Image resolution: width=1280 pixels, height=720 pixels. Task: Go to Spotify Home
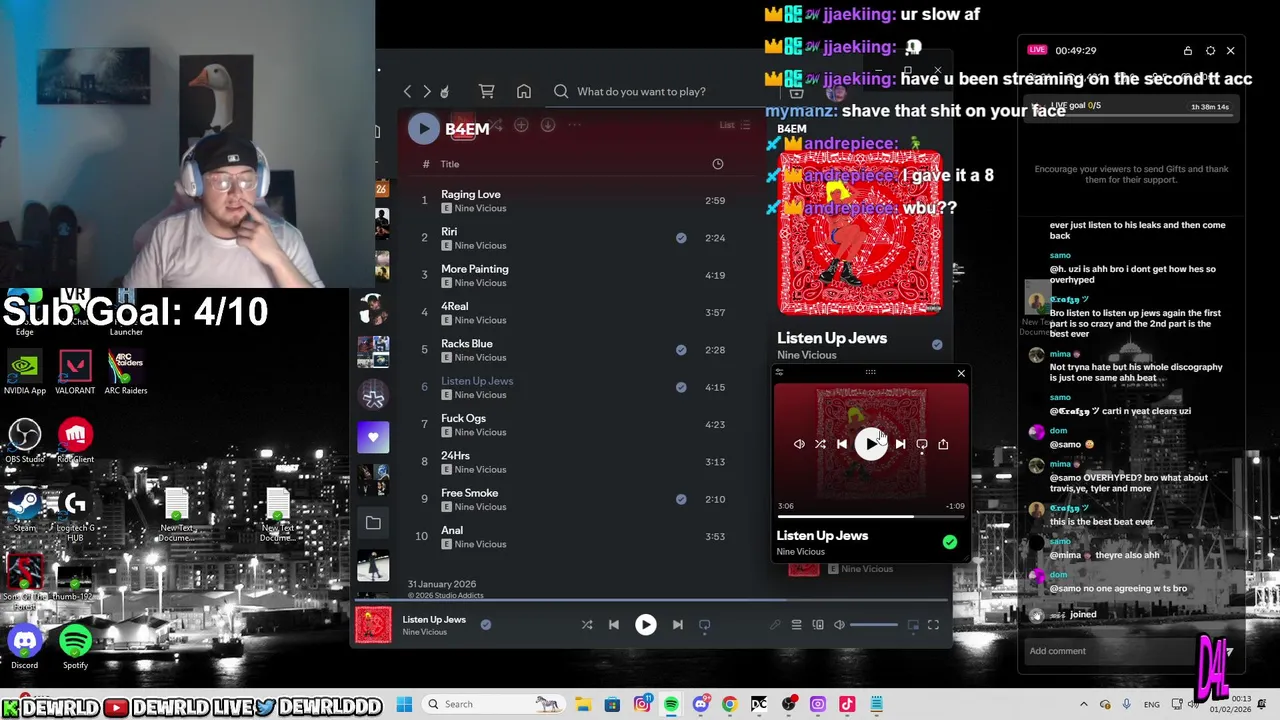[x=524, y=91]
